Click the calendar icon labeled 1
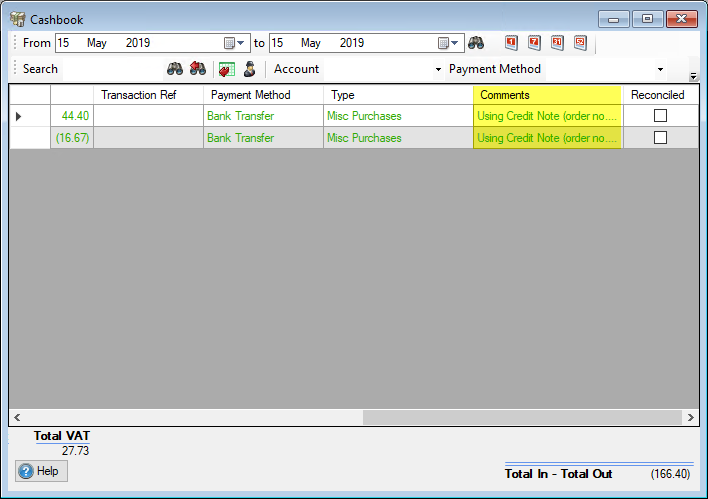 (511, 43)
